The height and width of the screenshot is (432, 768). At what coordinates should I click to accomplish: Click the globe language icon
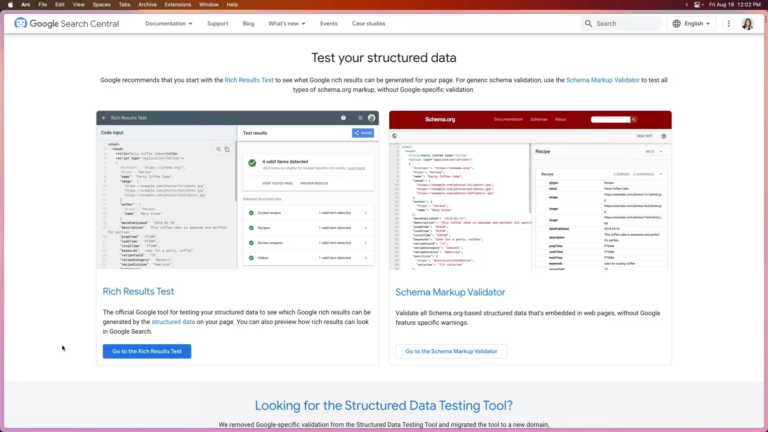676,24
